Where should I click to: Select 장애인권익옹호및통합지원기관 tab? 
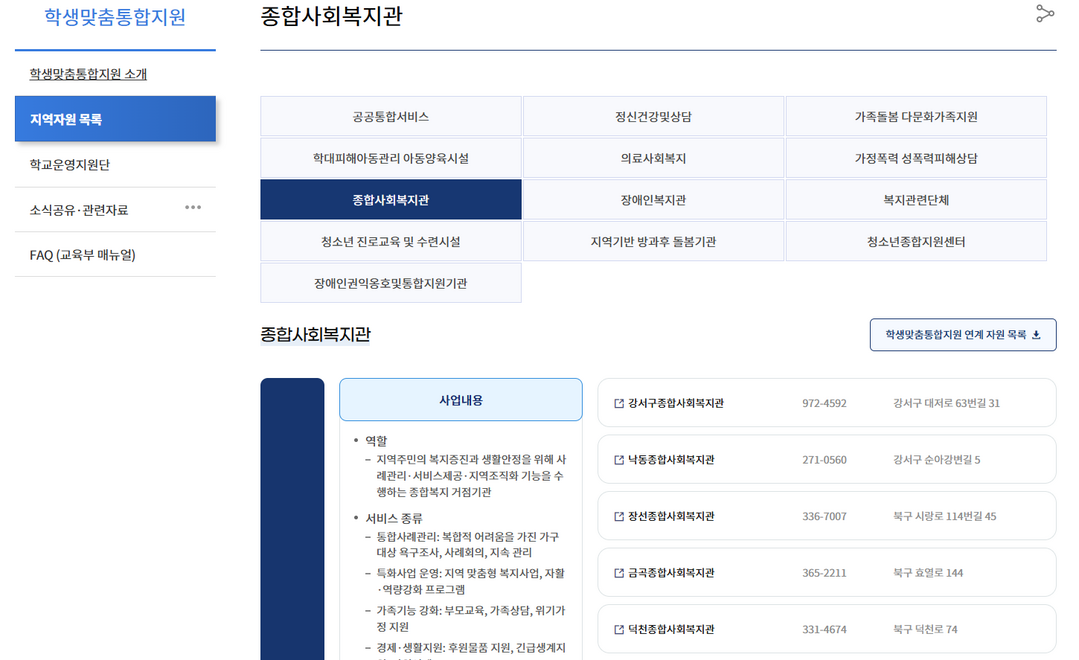tap(391, 284)
